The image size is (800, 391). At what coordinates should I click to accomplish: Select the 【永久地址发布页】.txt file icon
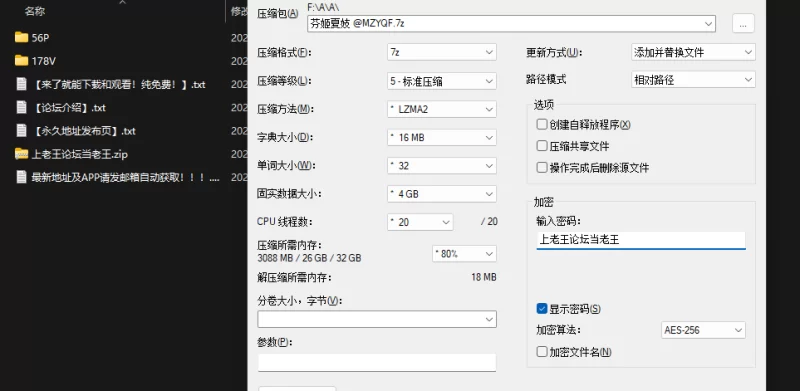click(x=21, y=131)
